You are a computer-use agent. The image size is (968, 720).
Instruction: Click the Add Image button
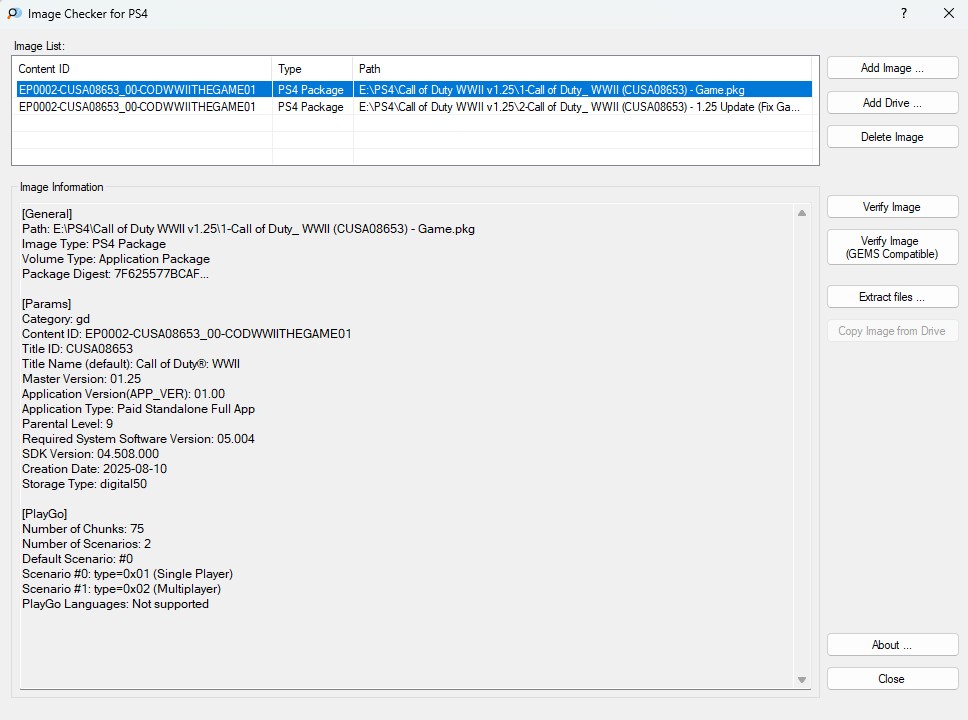tap(892, 68)
